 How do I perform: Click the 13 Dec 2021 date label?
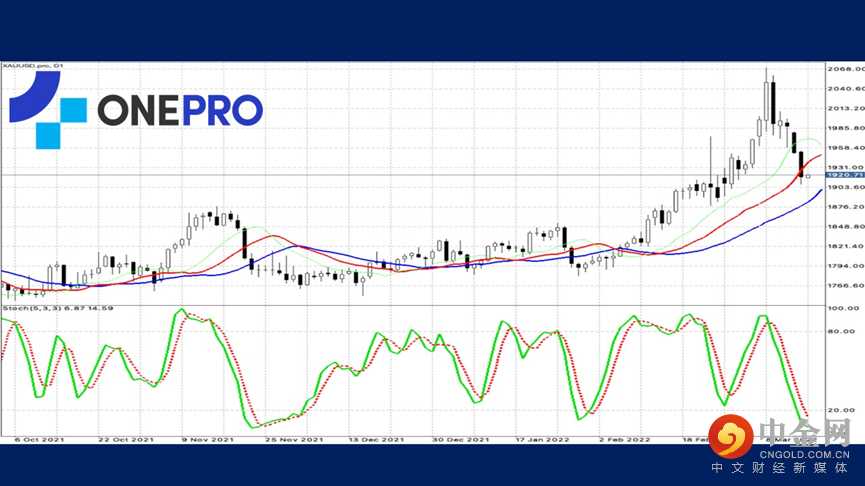376,440
